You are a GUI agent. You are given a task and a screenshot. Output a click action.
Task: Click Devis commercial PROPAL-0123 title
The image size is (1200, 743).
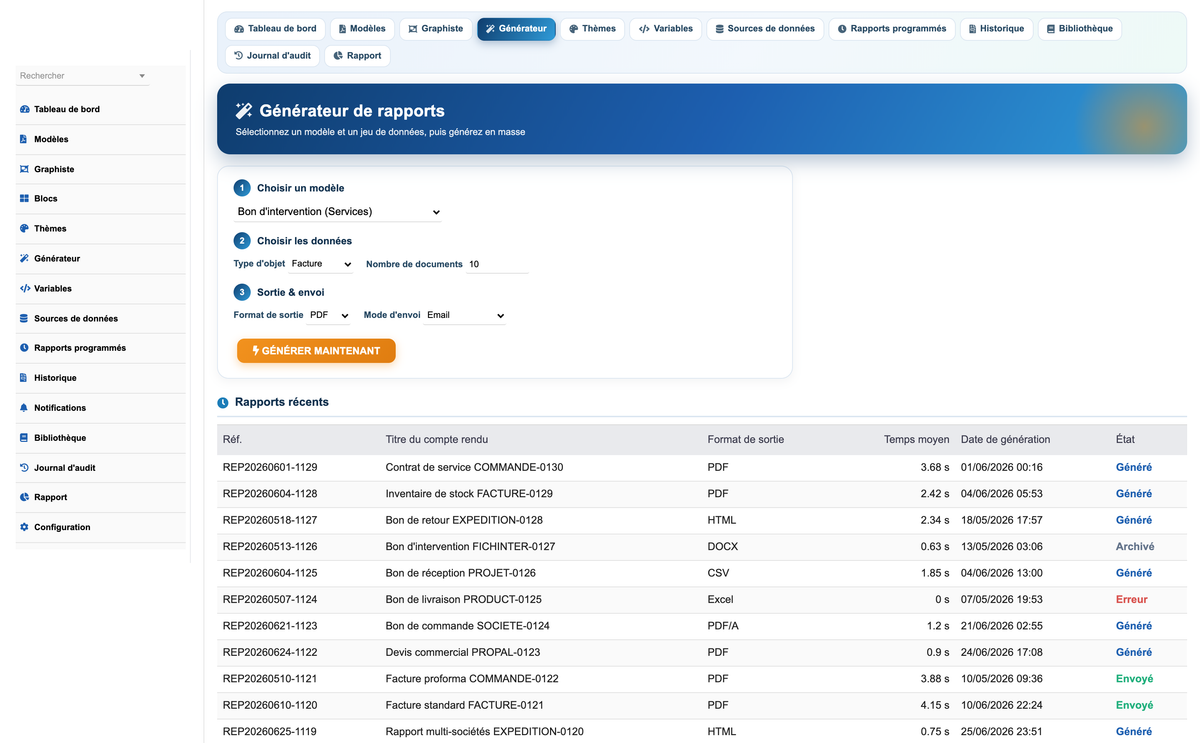463,652
